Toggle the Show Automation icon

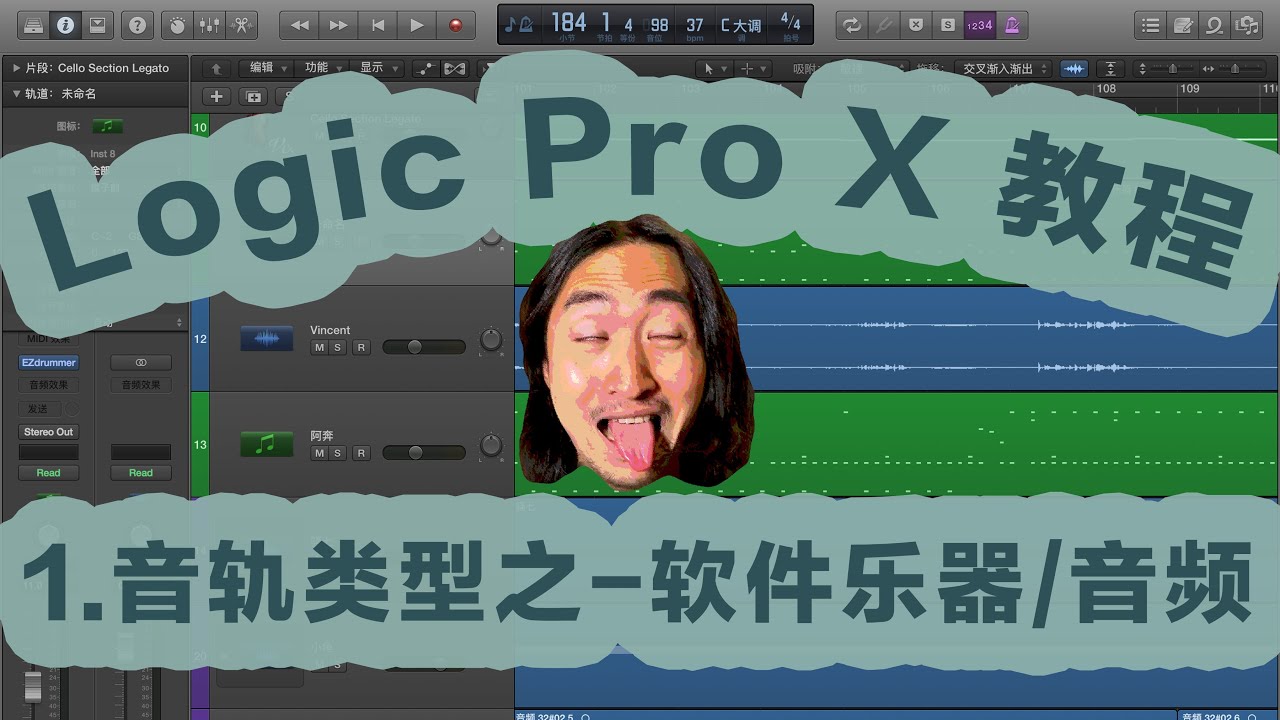tap(427, 68)
